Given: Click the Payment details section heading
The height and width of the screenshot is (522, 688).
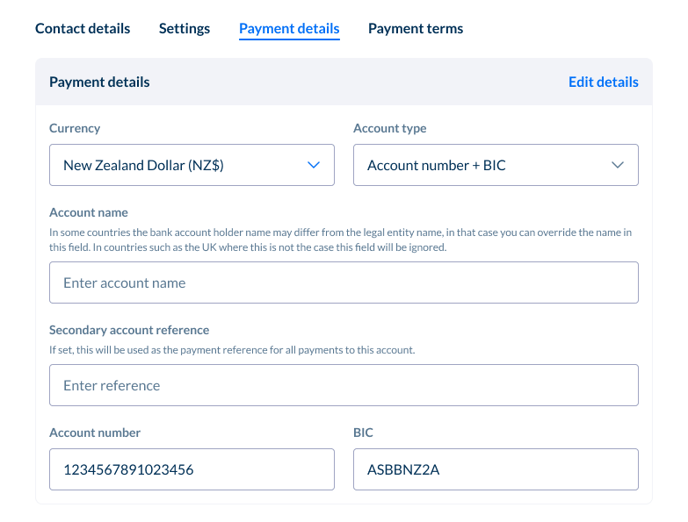Looking at the screenshot, I should [99, 82].
